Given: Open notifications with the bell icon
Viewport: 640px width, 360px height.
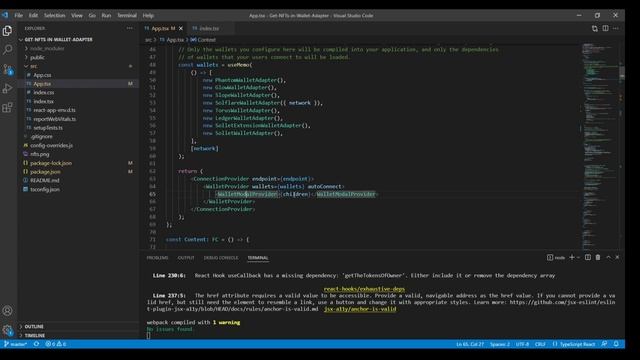Looking at the screenshot, I should 616,344.
